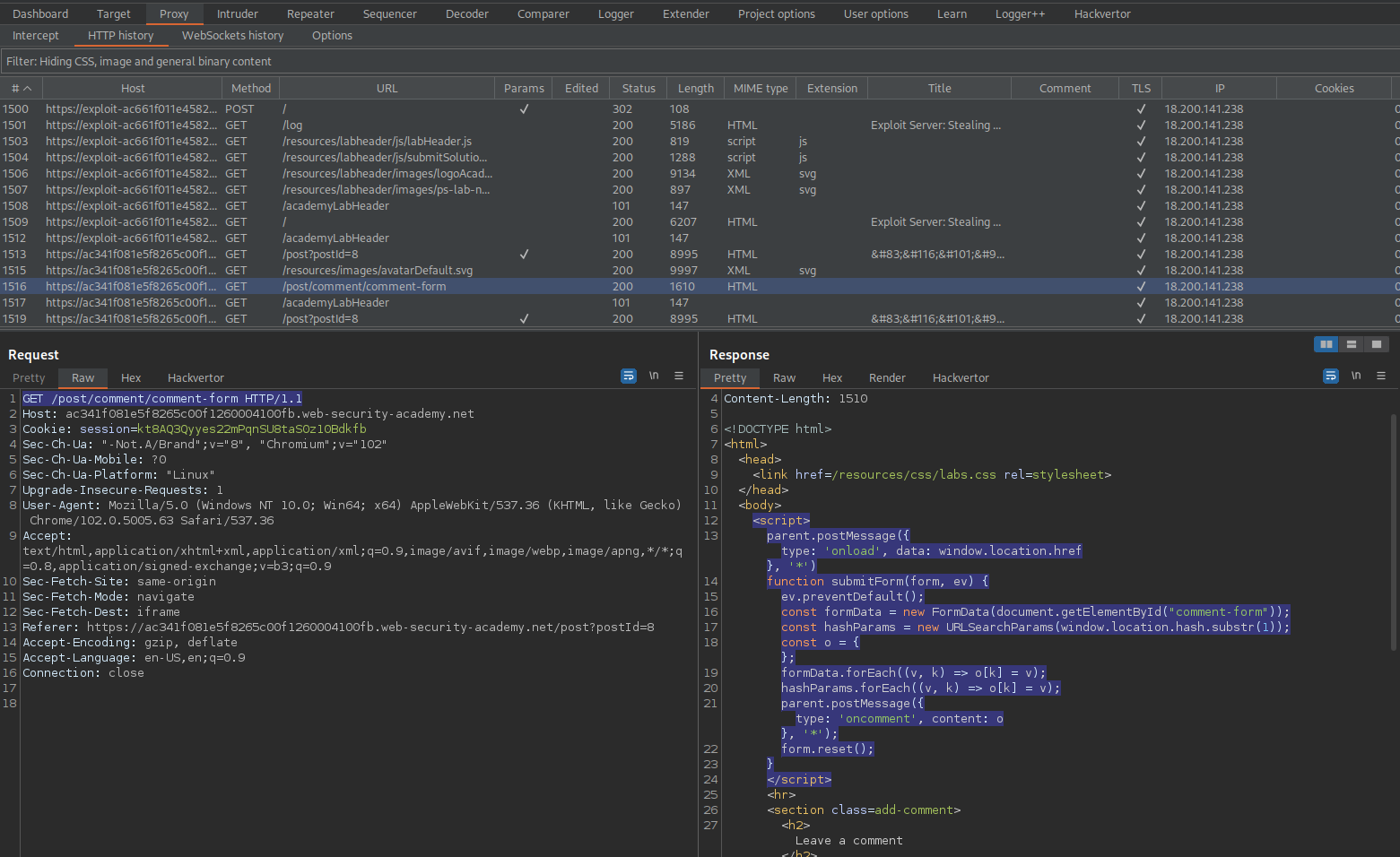Click the session cookie value in request
Screen dimensions: 1400x857
[251, 428]
